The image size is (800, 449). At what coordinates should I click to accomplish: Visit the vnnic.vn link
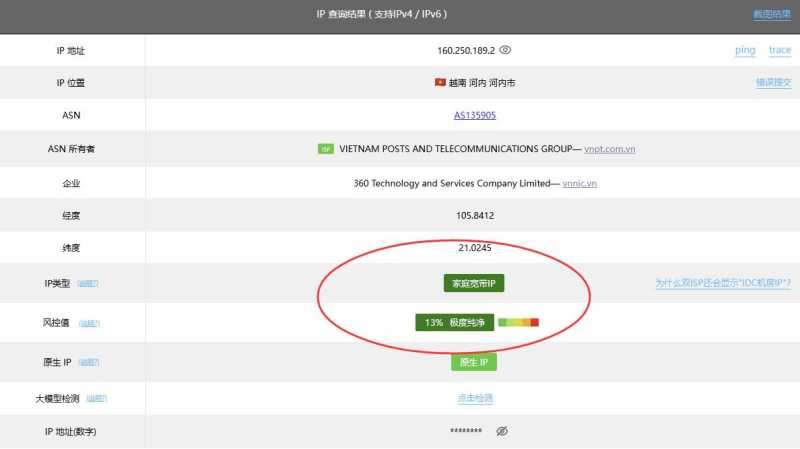point(580,184)
